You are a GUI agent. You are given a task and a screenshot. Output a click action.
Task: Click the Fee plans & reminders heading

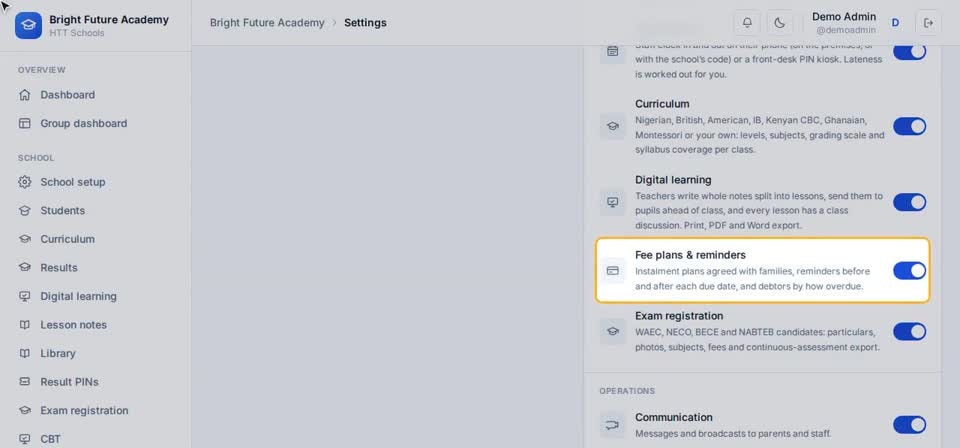(690, 255)
